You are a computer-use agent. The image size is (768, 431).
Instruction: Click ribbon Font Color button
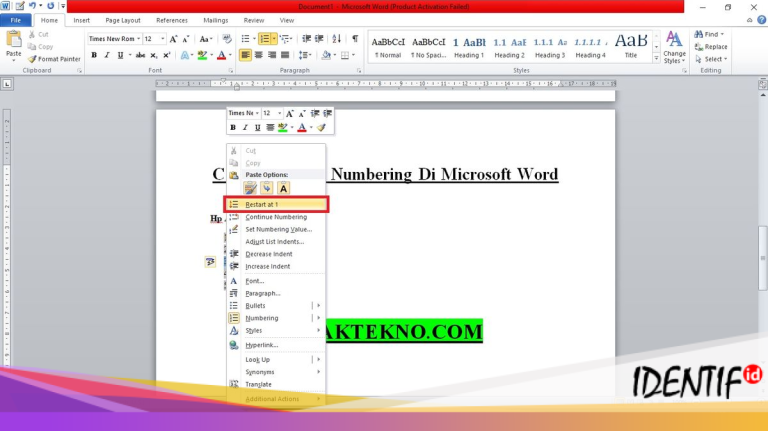pos(221,55)
